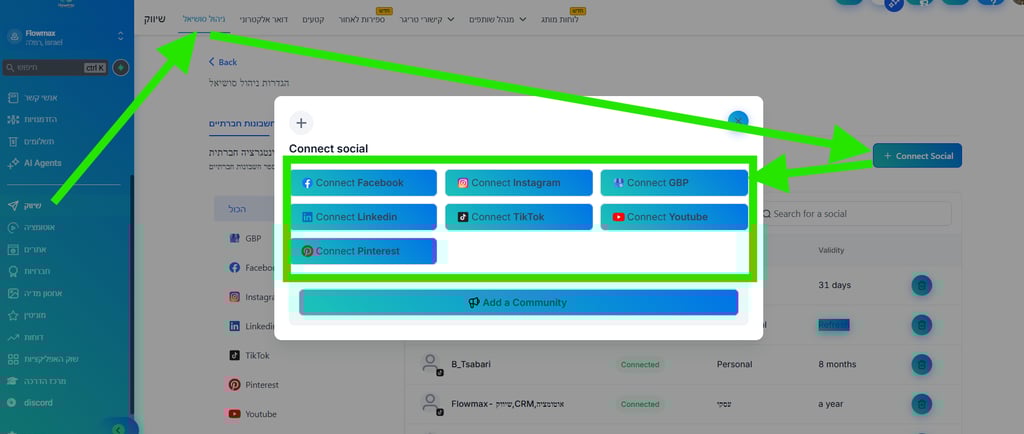
Task: Click the Connect Instagram button
Action: point(519,183)
